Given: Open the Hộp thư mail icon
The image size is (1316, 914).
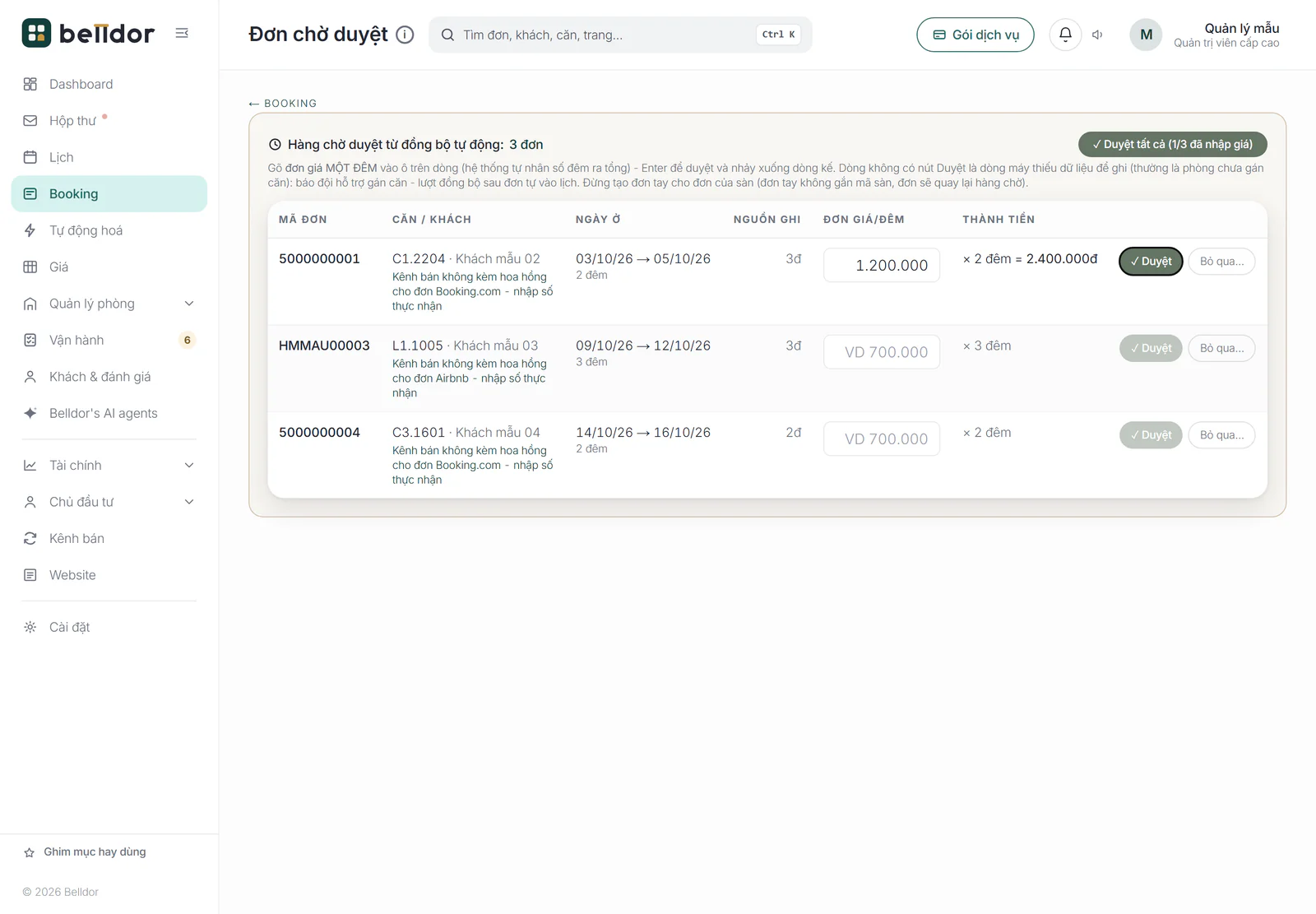Looking at the screenshot, I should (30, 120).
